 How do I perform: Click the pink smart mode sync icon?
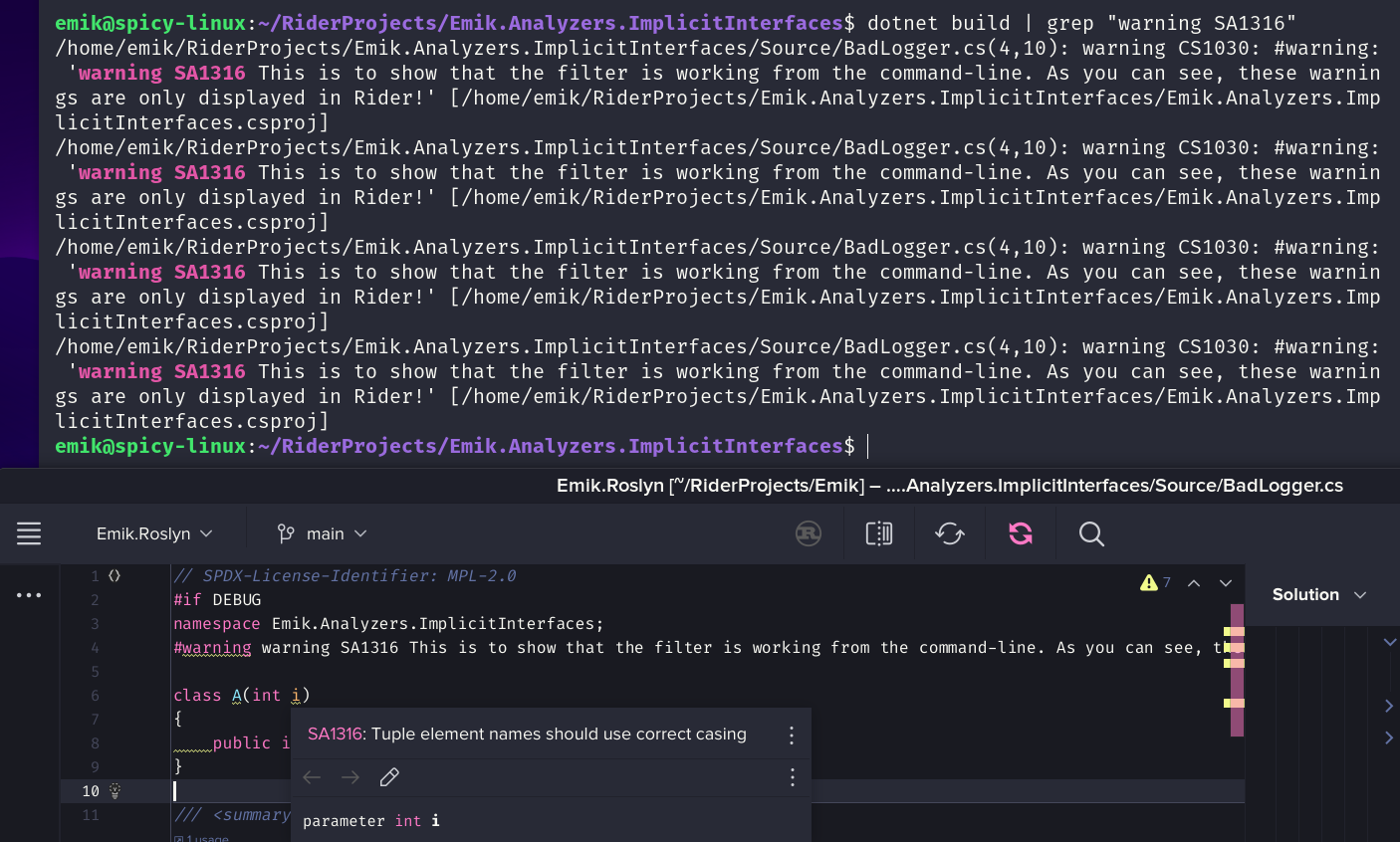coord(1020,533)
